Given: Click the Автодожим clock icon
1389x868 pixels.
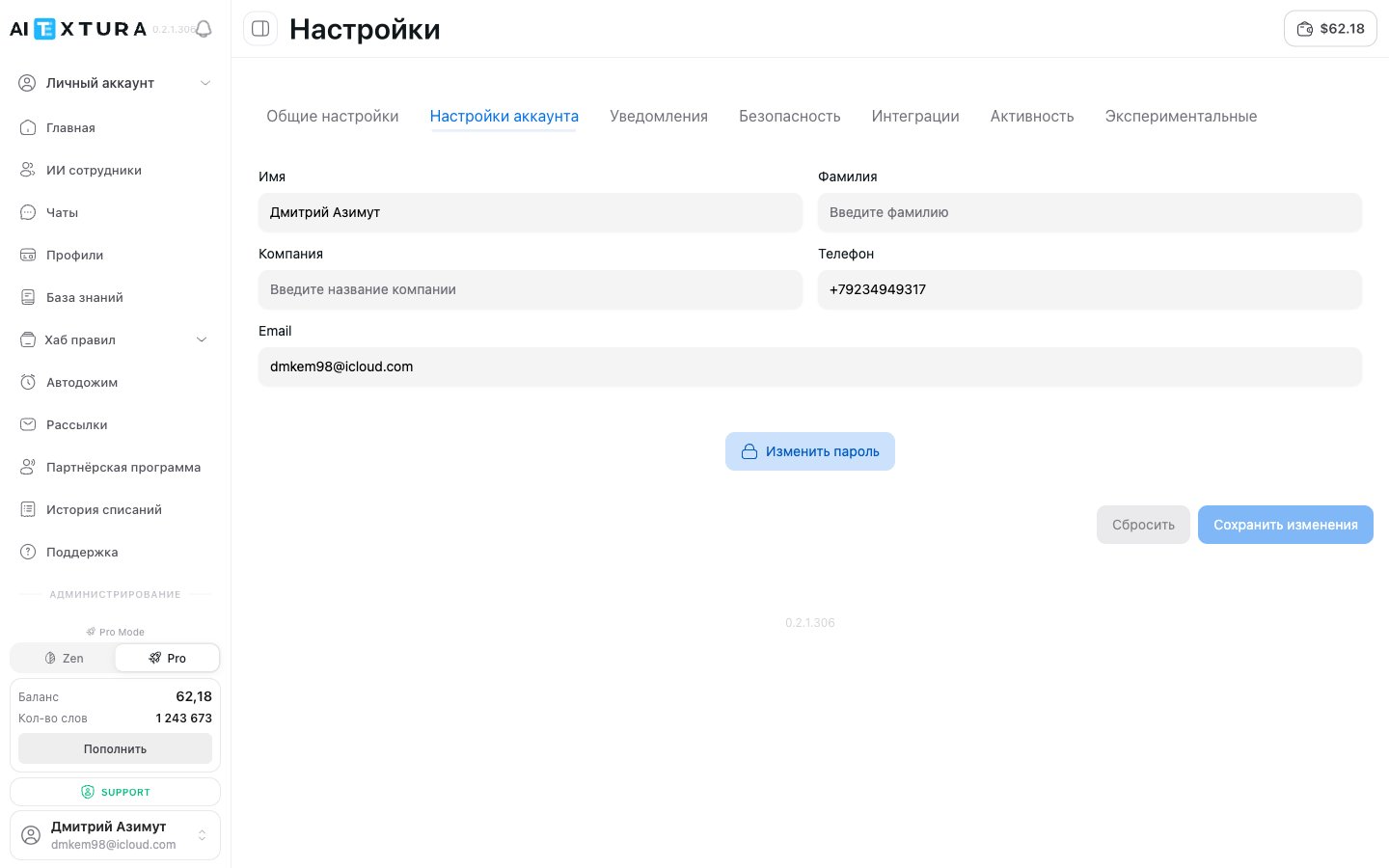Looking at the screenshot, I should [x=28, y=382].
